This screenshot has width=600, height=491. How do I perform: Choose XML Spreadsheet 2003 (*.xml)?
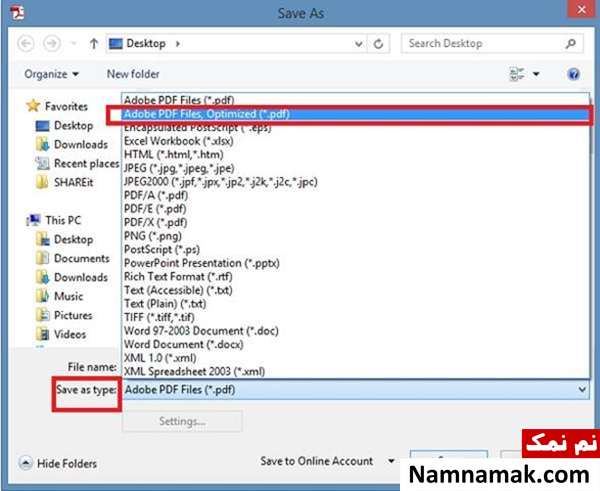(355, 372)
